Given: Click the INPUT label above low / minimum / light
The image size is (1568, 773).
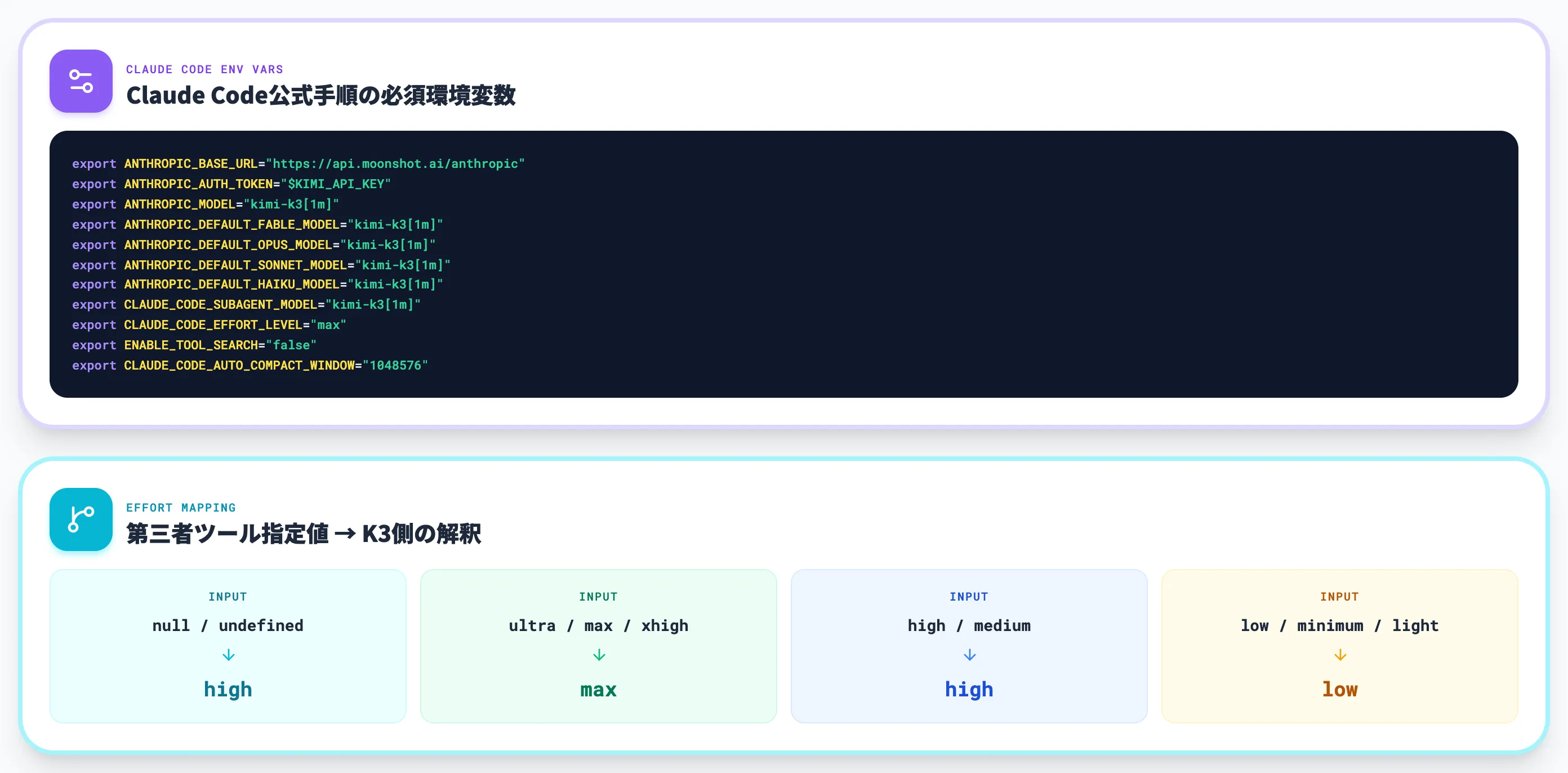Looking at the screenshot, I should point(1340,597).
